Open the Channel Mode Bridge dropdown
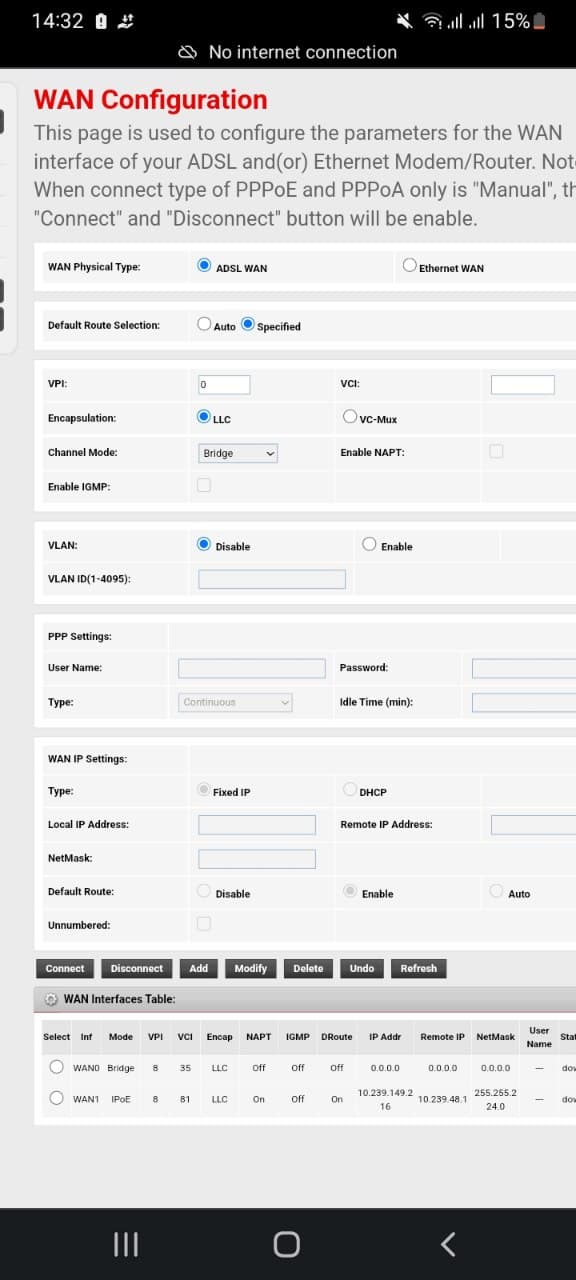576x1280 pixels. [238, 453]
